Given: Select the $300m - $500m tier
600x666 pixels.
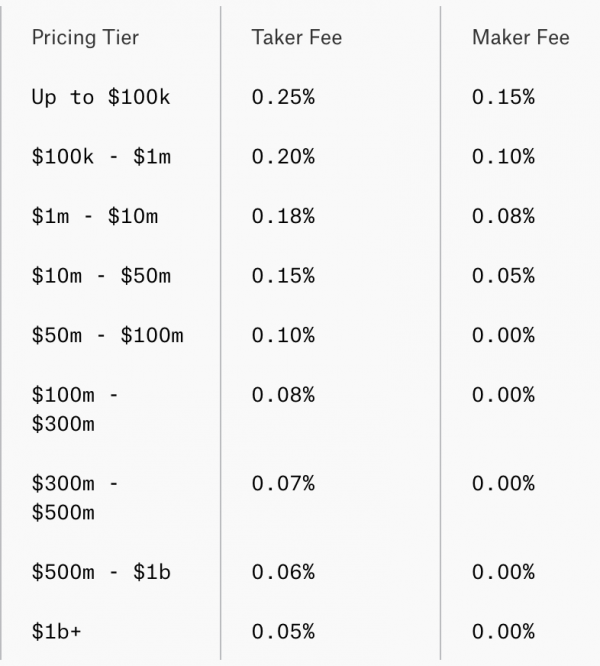Looking at the screenshot, I should (x=76, y=498).
